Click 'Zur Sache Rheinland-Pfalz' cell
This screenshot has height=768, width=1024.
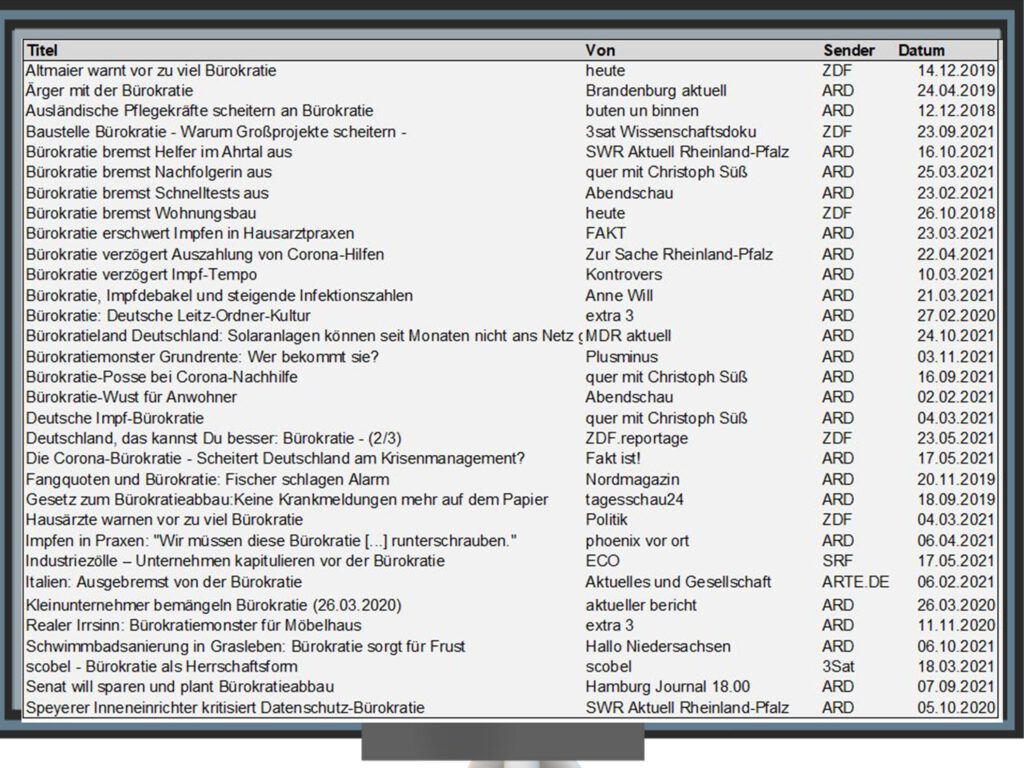[x=679, y=255]
